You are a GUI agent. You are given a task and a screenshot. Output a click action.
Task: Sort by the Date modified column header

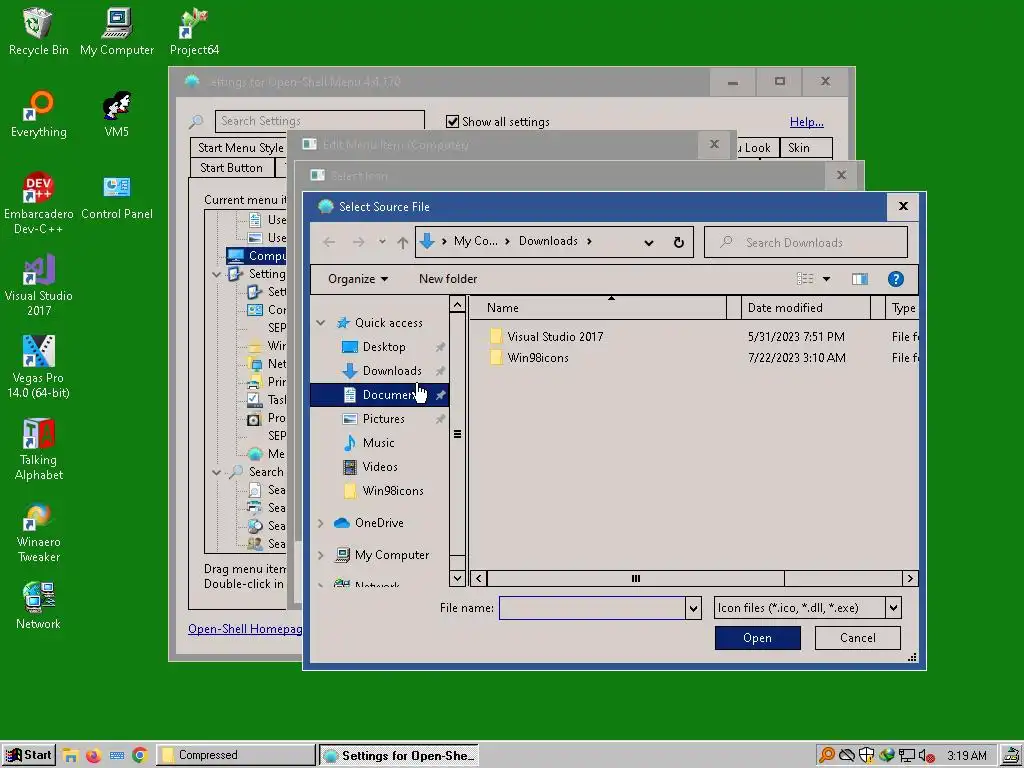click(806, 308)
